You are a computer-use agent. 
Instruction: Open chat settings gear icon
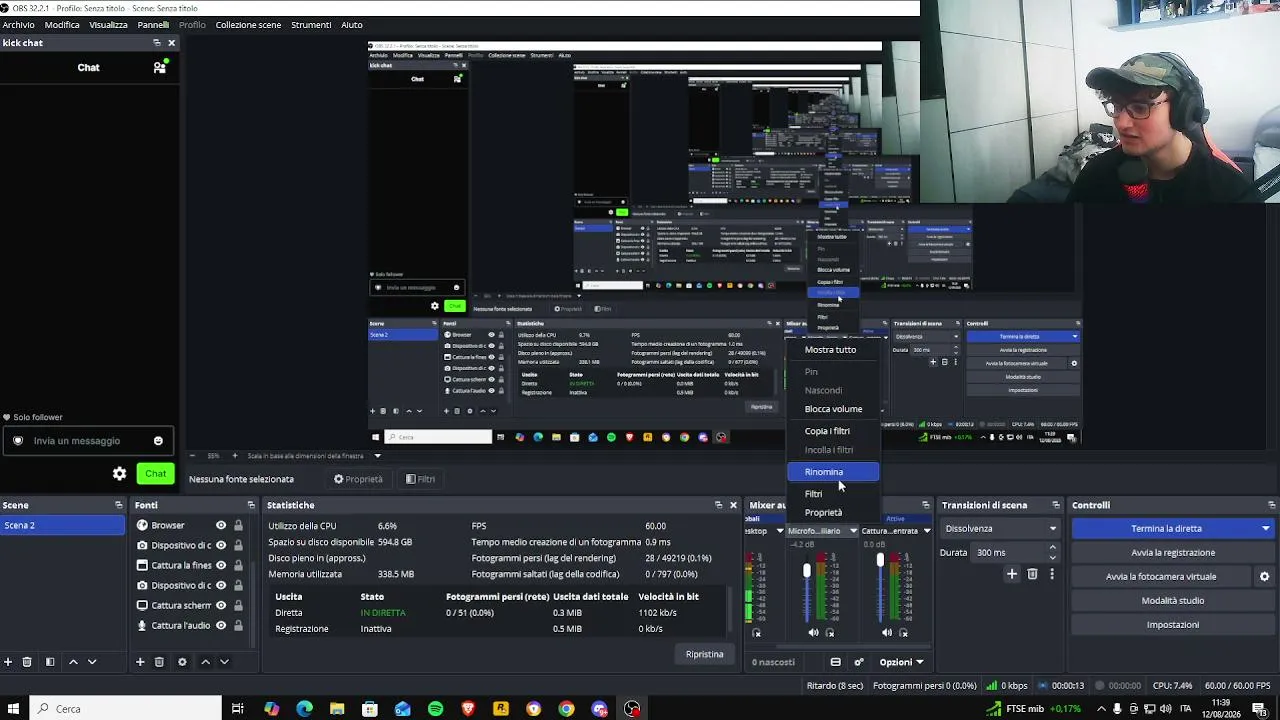[120, 473]
